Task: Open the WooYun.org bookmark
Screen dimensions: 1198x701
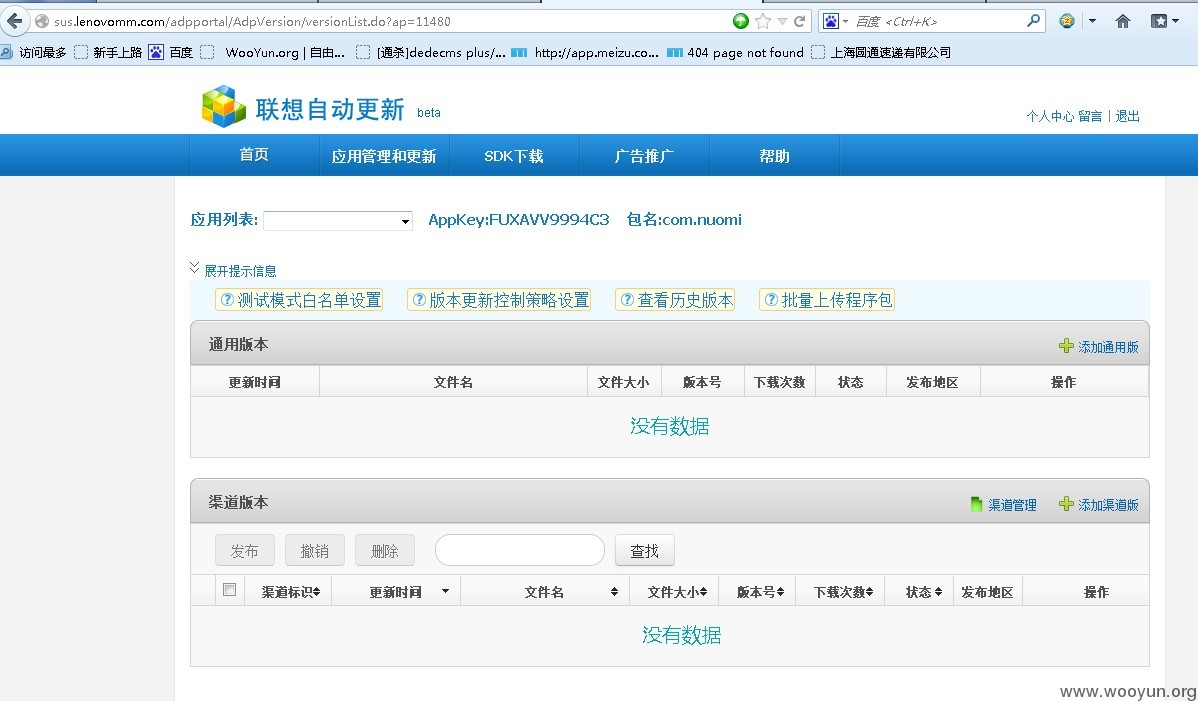Action: click(273, 53)
